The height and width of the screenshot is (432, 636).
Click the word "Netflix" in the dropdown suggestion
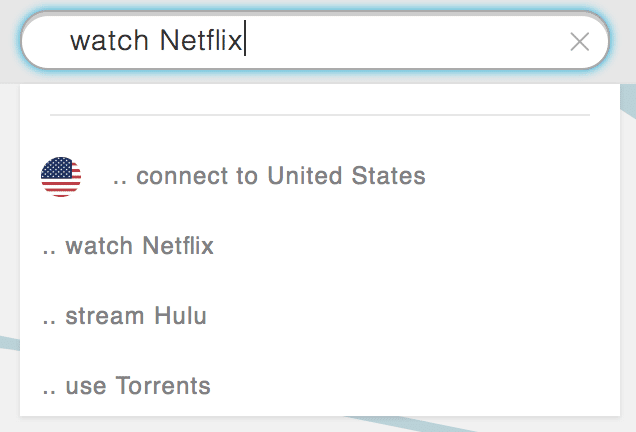tap(178, 246)
